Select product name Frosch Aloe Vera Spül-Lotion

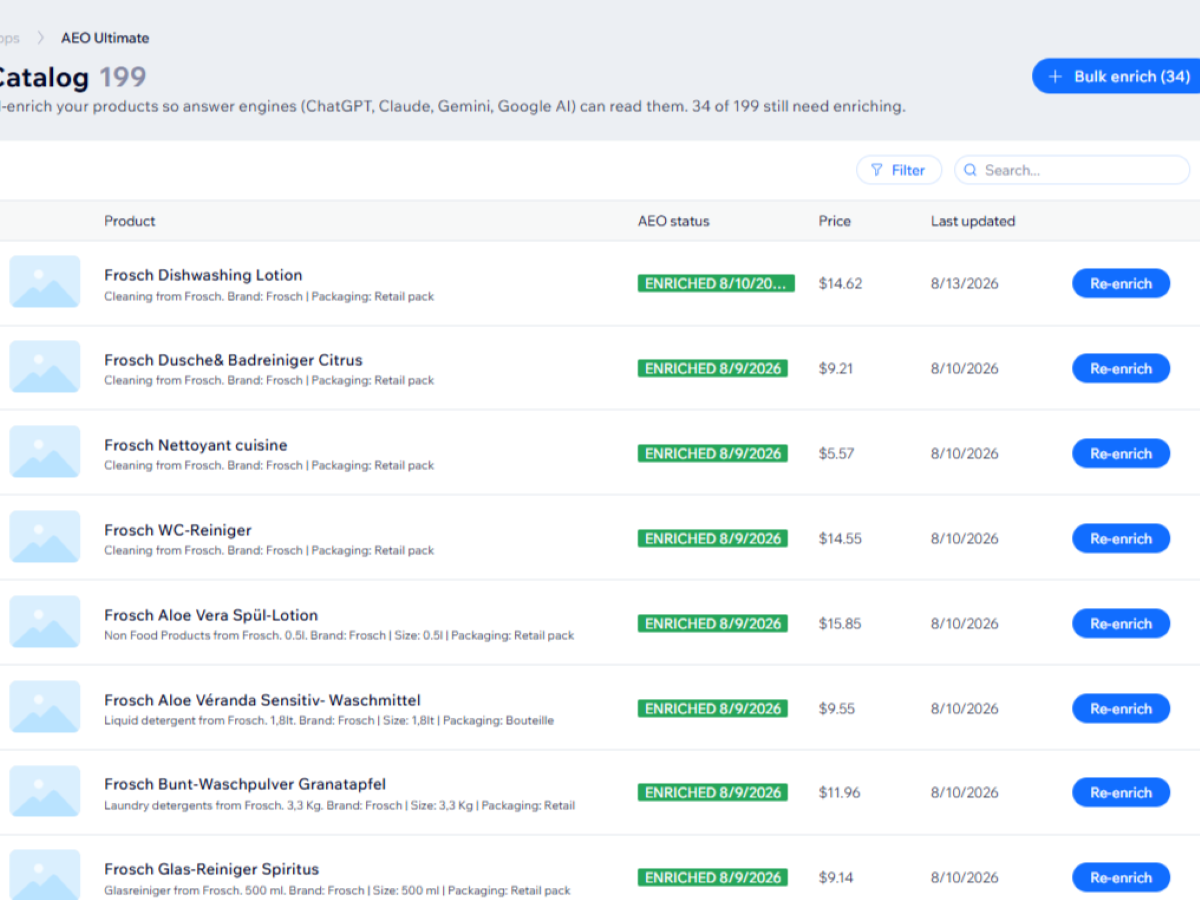(x=211, y=615)
